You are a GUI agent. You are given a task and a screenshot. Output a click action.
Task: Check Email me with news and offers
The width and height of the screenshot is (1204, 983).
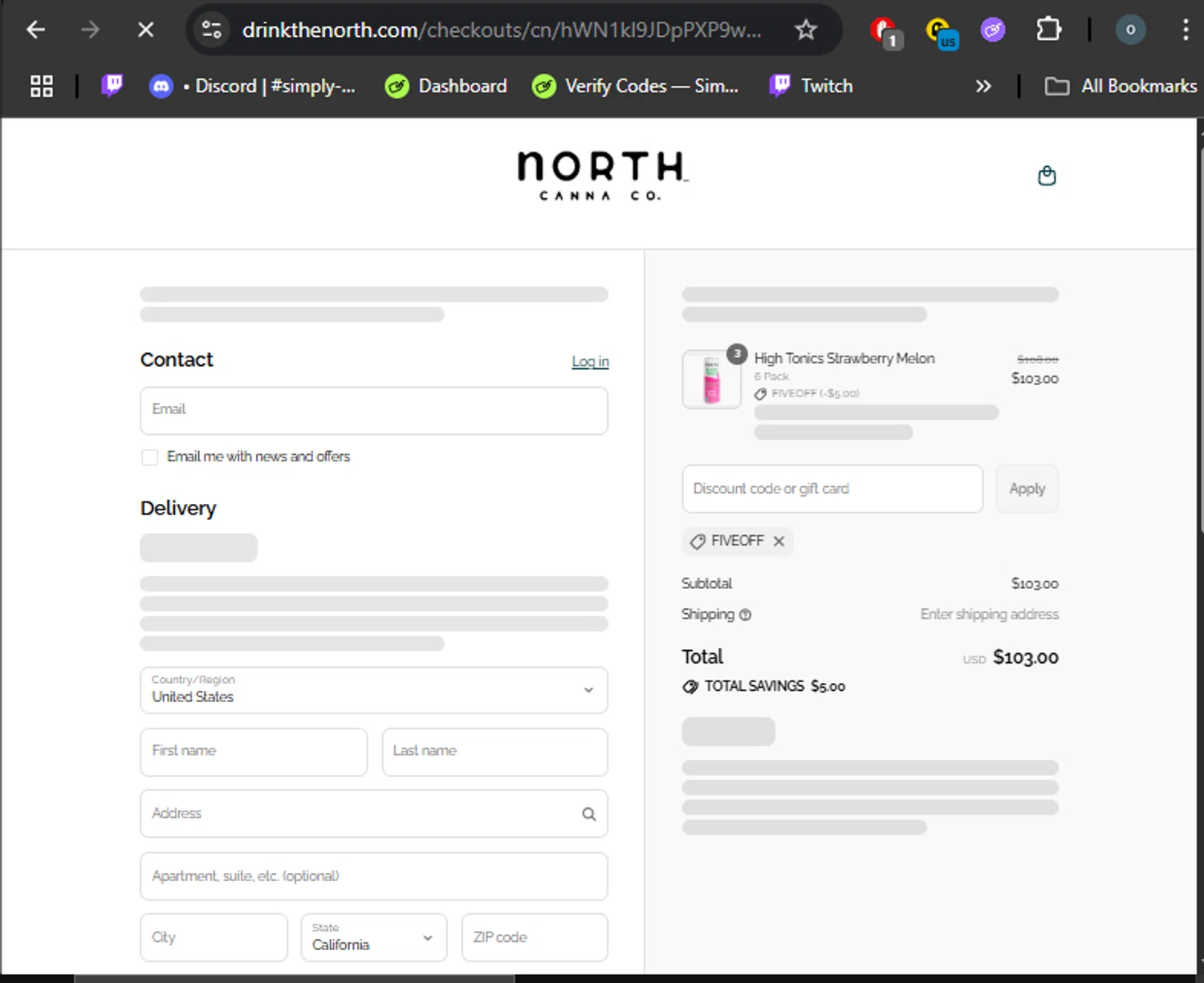click(149, 457)
